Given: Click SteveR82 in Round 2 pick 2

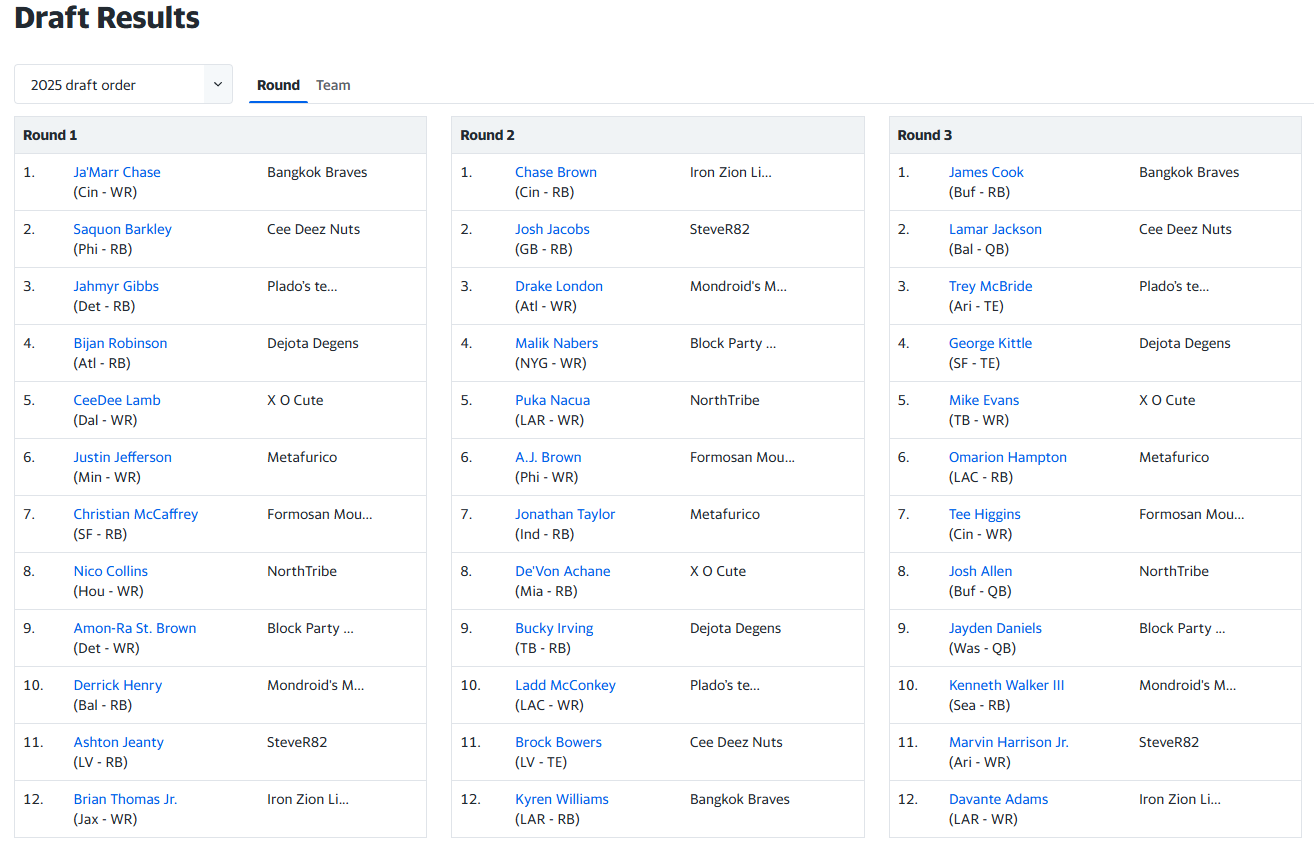Looking at the screenshot, I should coord(720,229).
